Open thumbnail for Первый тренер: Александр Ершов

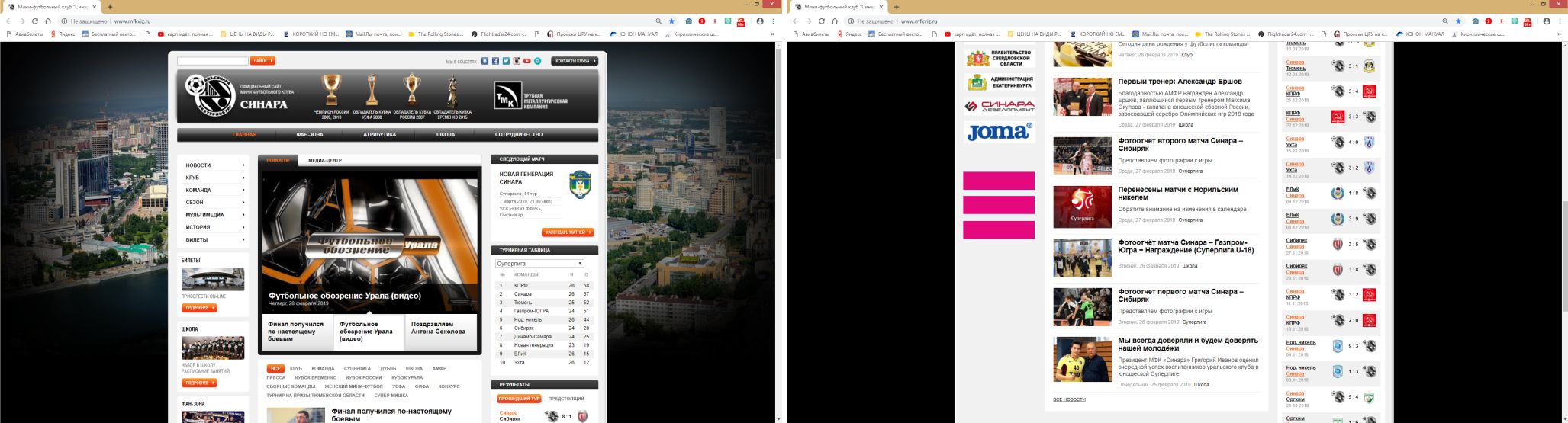(1082, 97)
